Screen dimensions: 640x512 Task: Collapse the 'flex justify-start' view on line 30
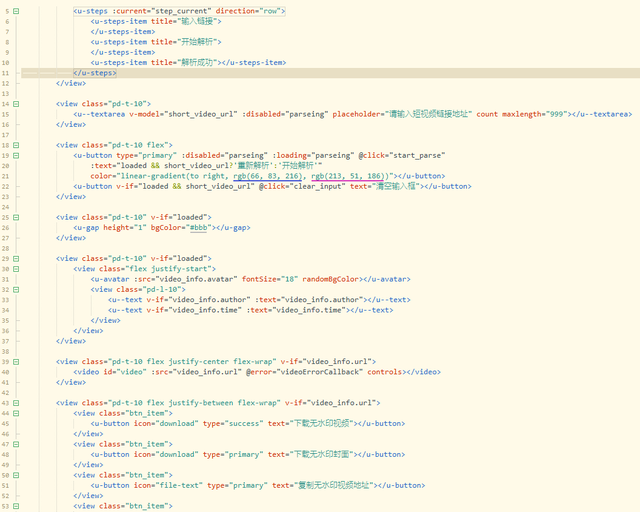click(16, 268)
